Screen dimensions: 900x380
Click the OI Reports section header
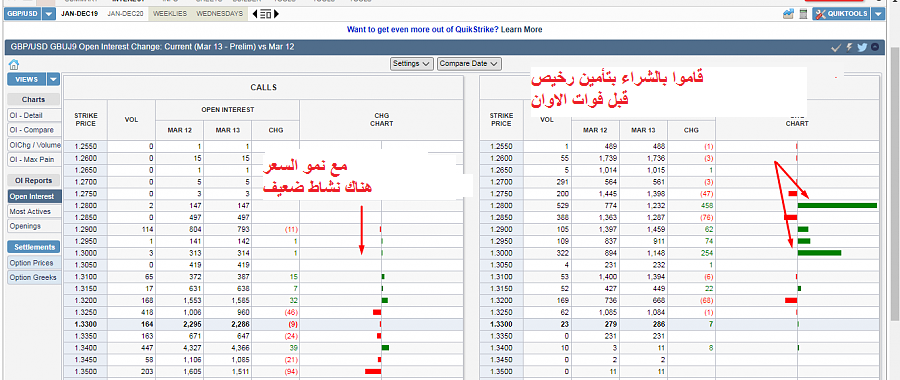(x=33, y=180)
